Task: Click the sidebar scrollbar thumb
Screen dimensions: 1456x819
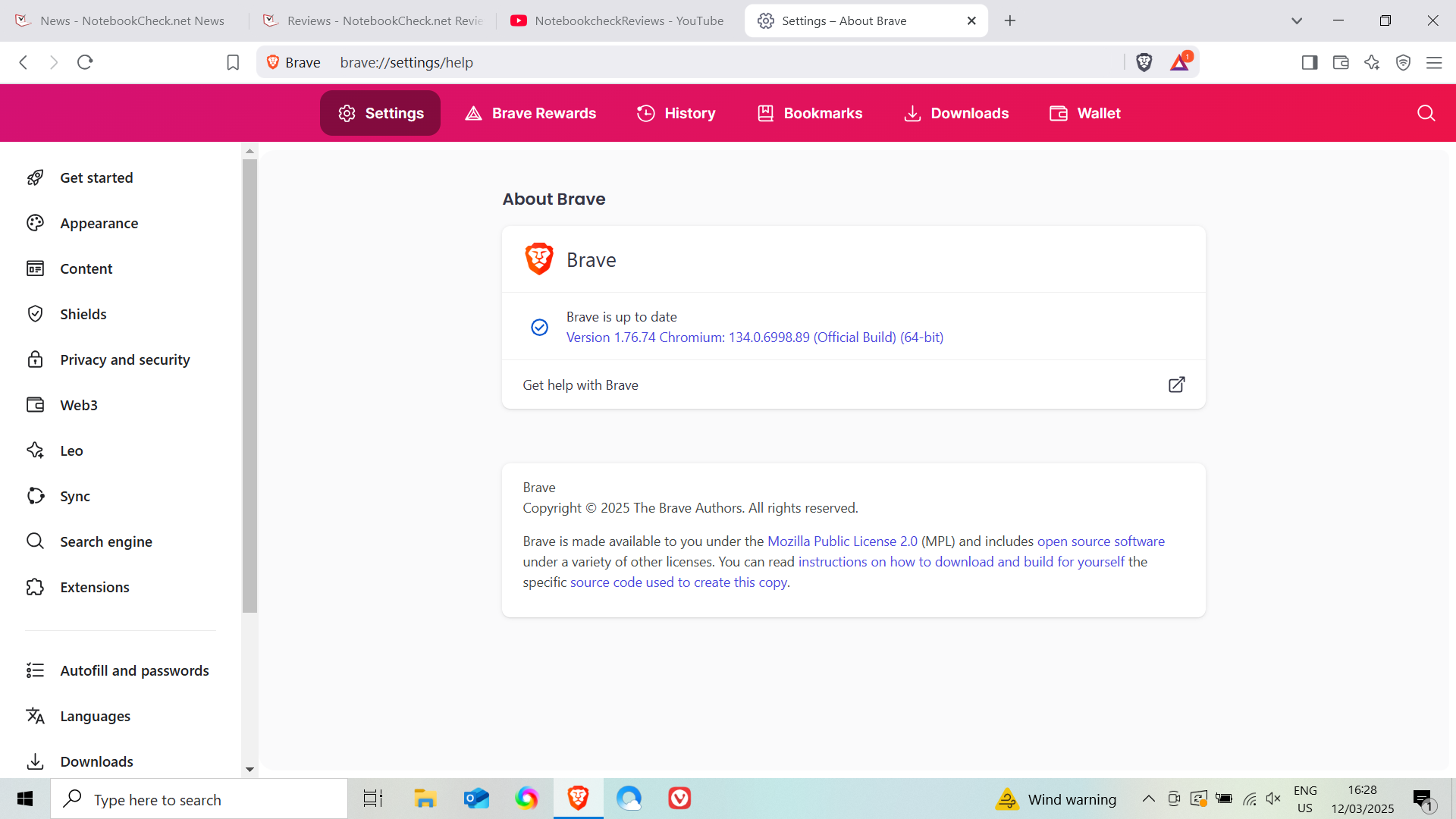Action: tap(249, 386)
